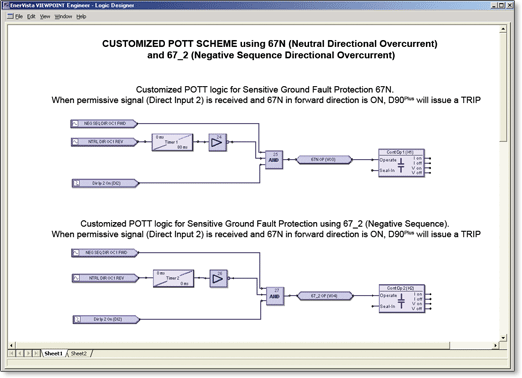
Task: Open the Window menu
Action: tap(63, 16)
